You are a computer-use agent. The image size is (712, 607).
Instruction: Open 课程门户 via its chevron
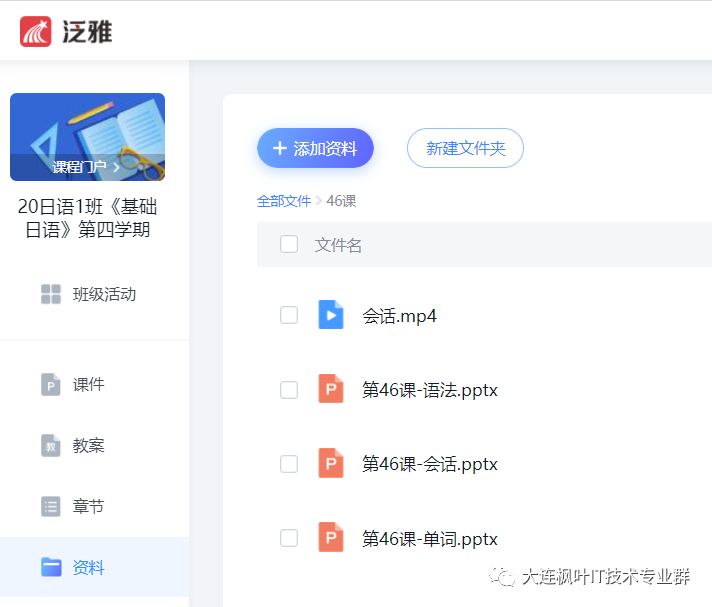[116, 167]
